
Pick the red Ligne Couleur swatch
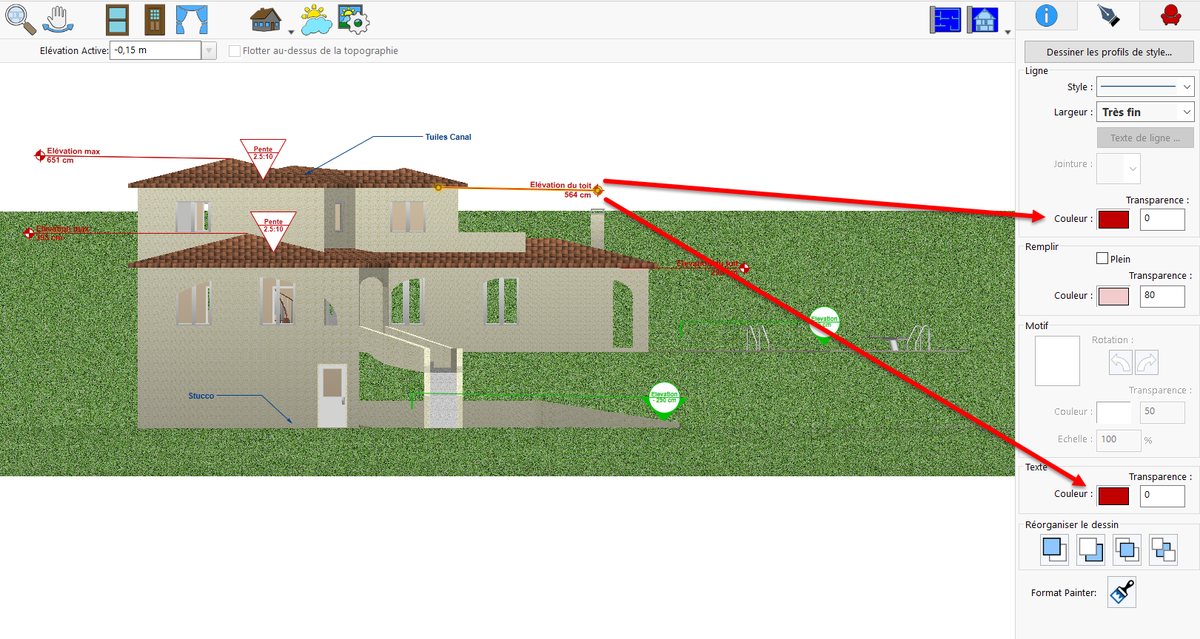click(1113, 219)
